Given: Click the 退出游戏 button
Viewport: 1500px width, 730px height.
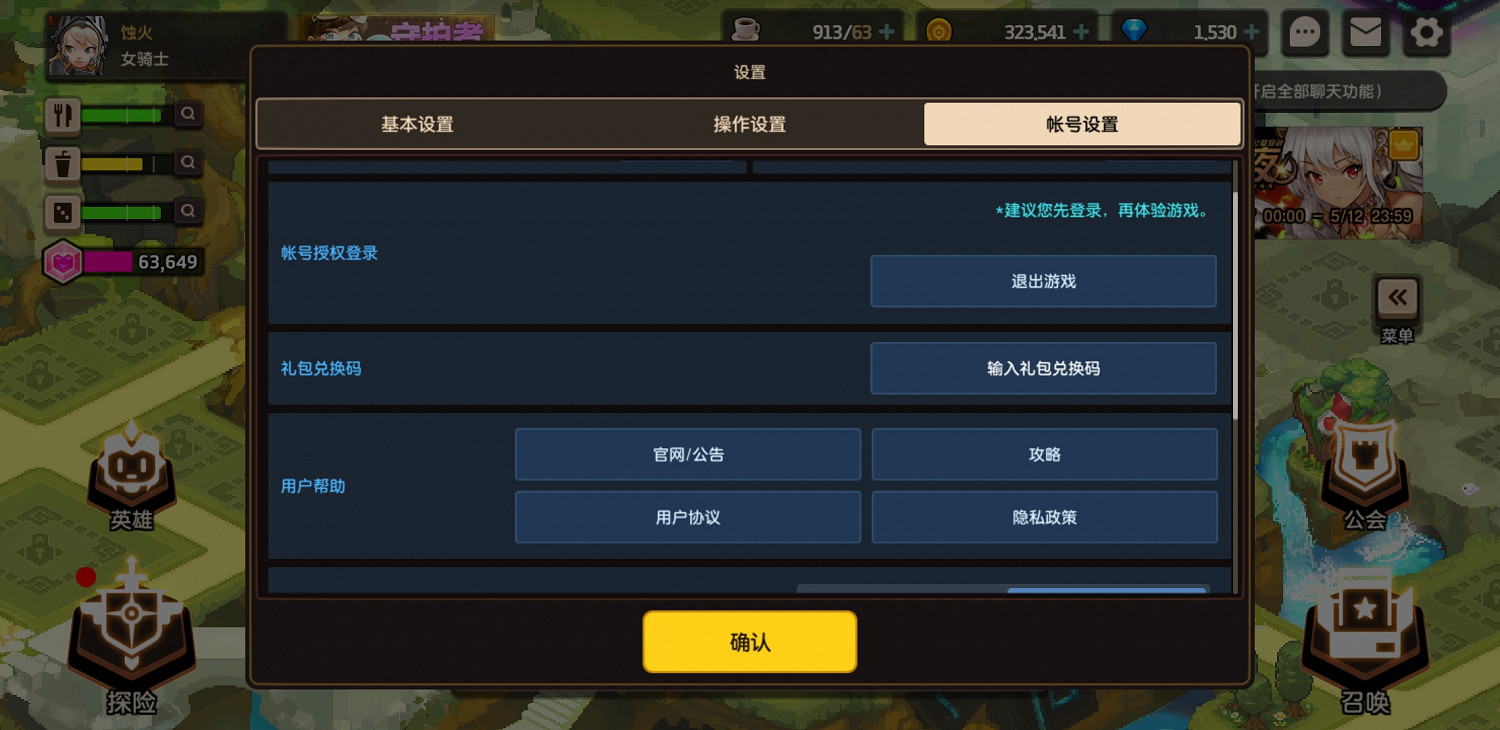Looking at the screenshot, I should (x=1043, y=281).
